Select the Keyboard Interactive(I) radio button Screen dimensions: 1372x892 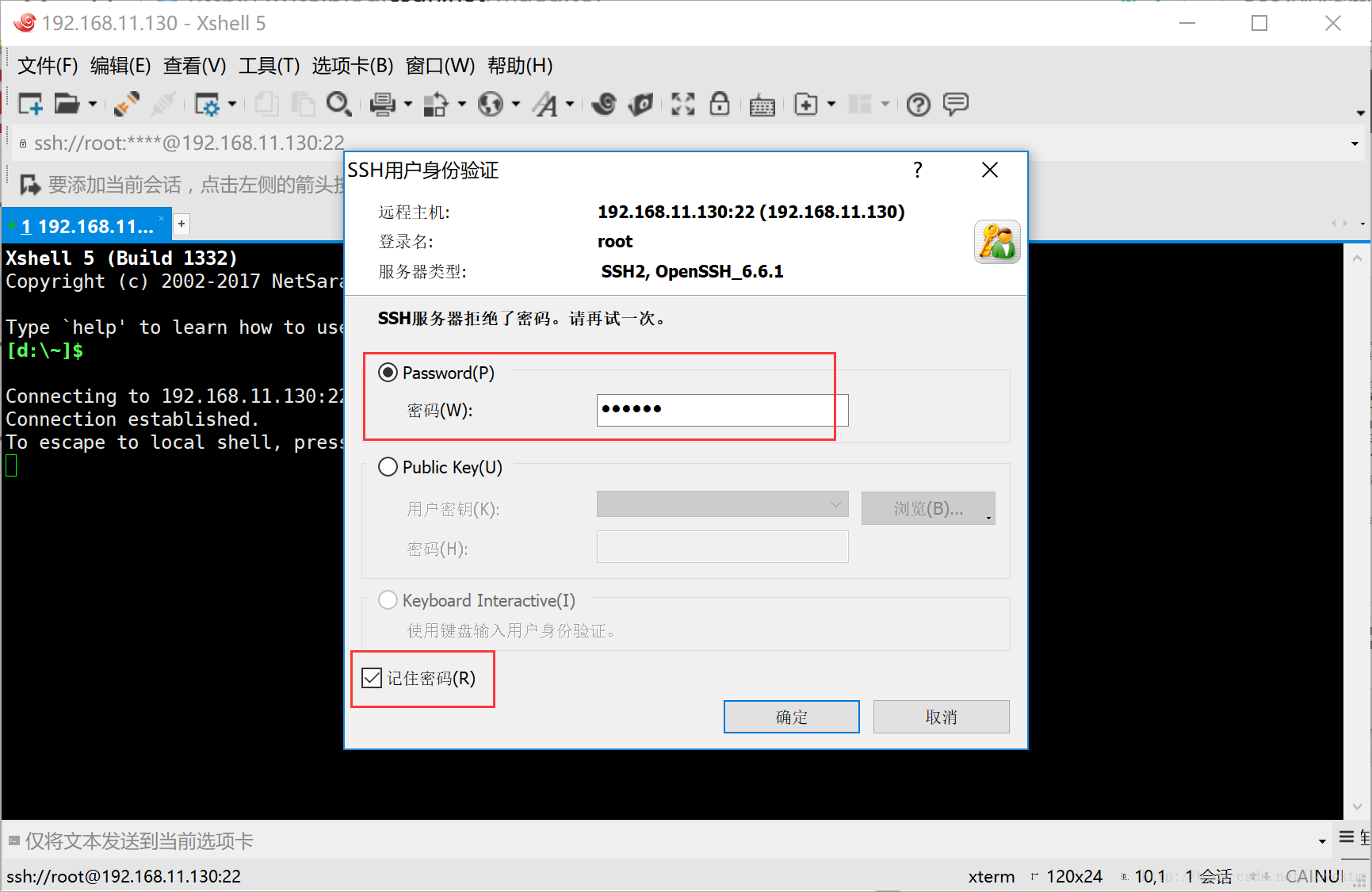tap(388, 600)
